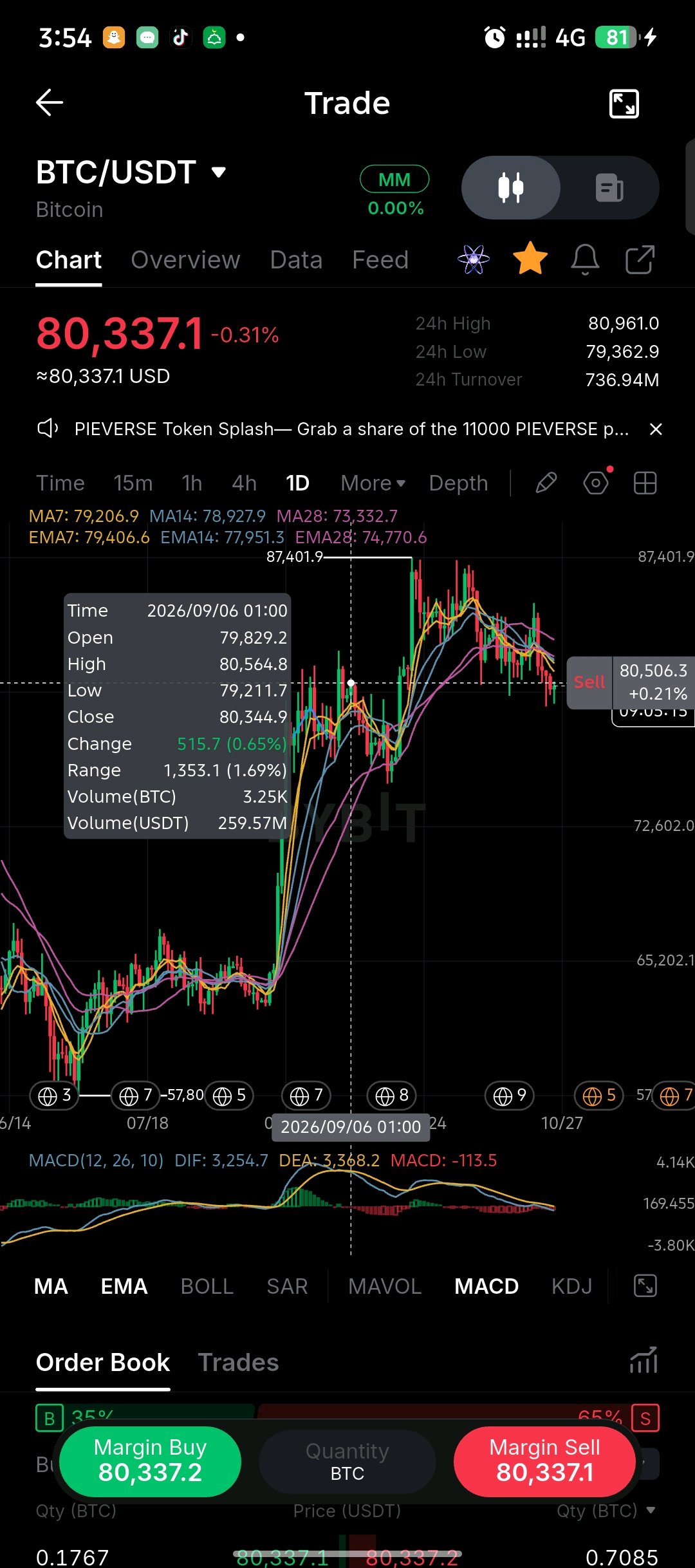695x1568 pixels.
Task: Toggle the MA indicator
Action: (51, 1286)
